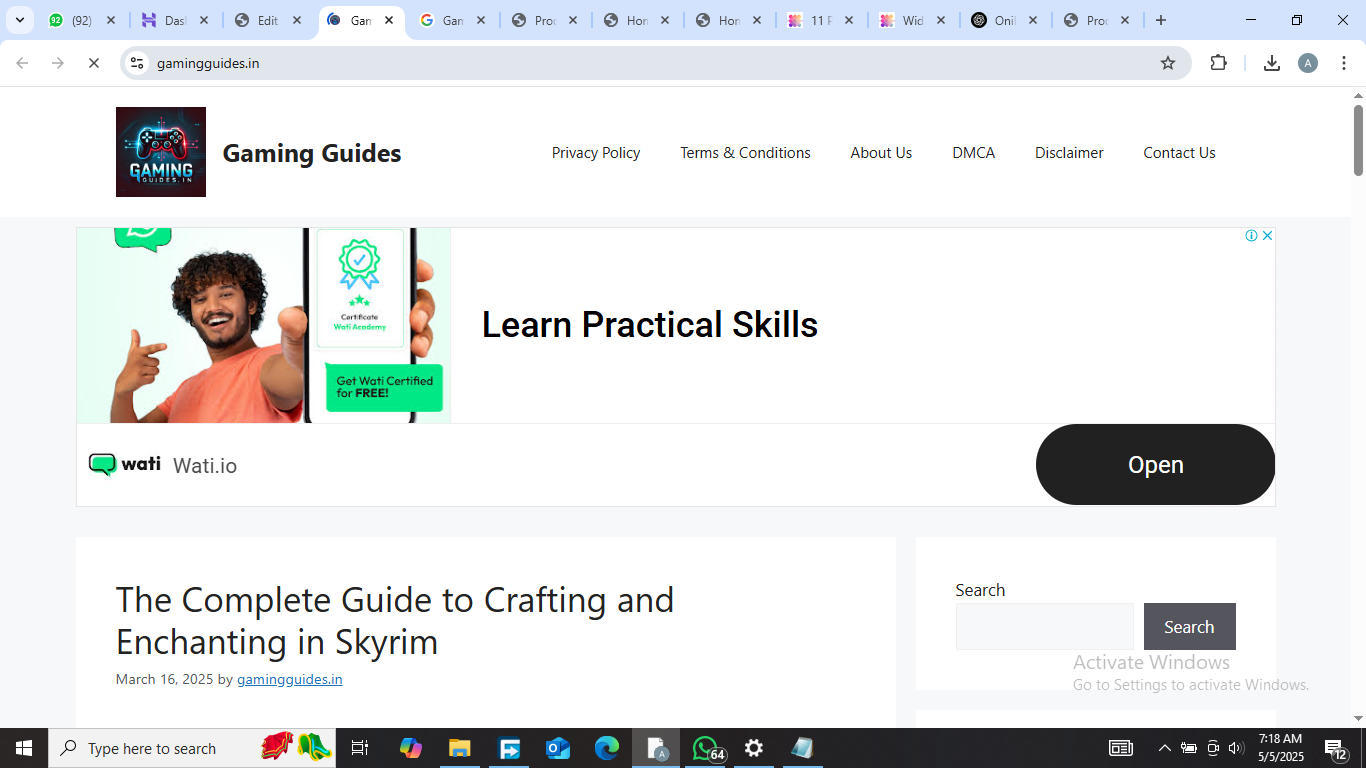Close the active Gaming Guides tab

click(389, 20)
